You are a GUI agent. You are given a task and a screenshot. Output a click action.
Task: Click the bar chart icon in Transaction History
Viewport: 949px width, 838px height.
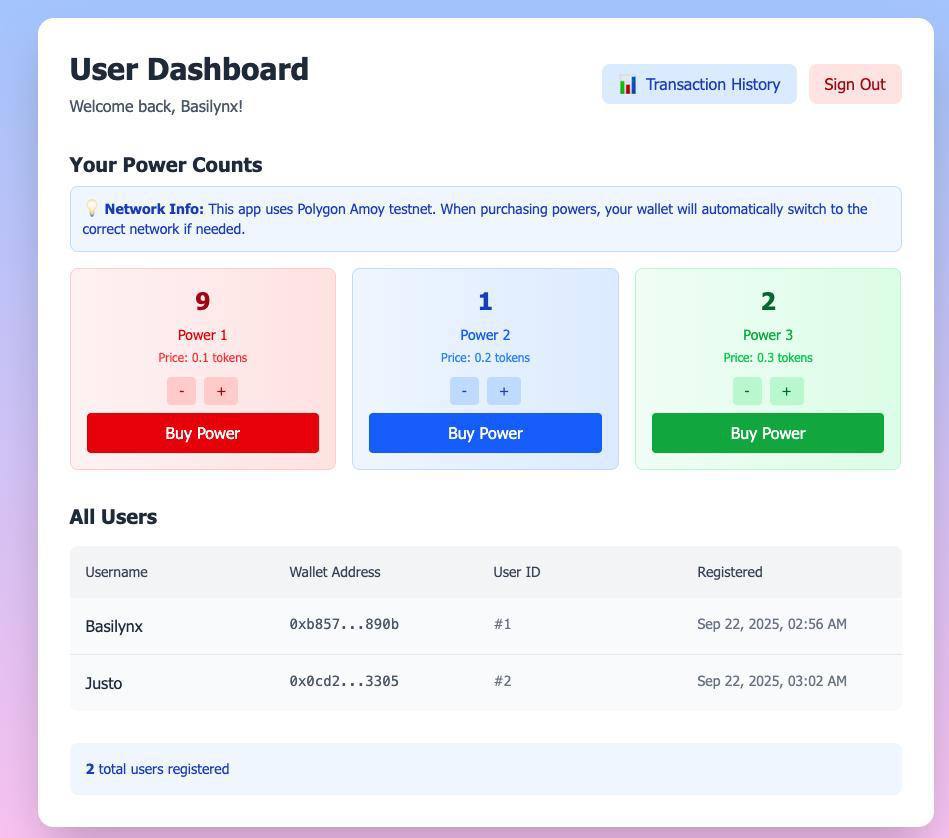pyautogui.click(x=628, y=85)
